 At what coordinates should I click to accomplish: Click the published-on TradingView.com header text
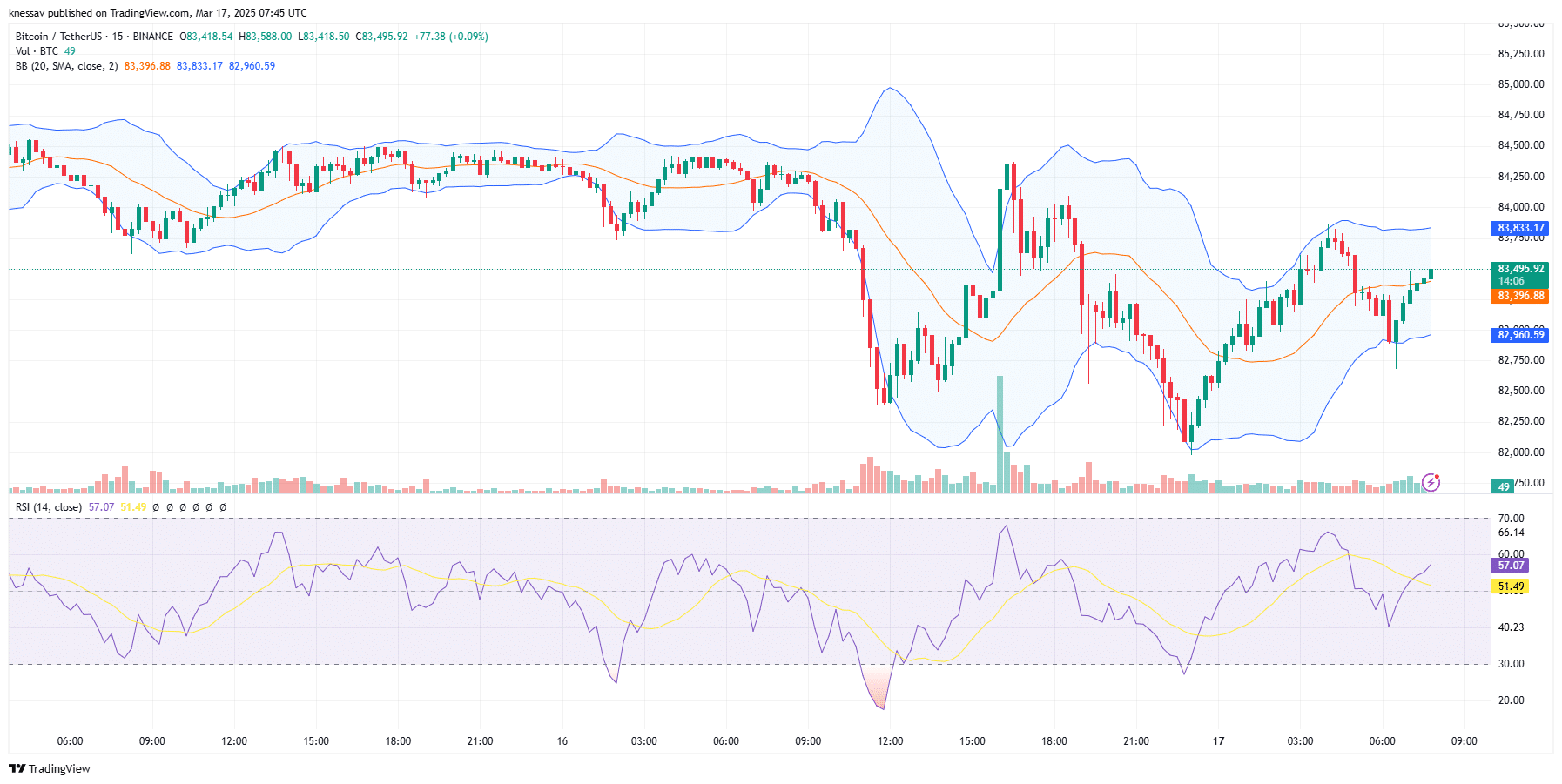click(x=158, y=13)
